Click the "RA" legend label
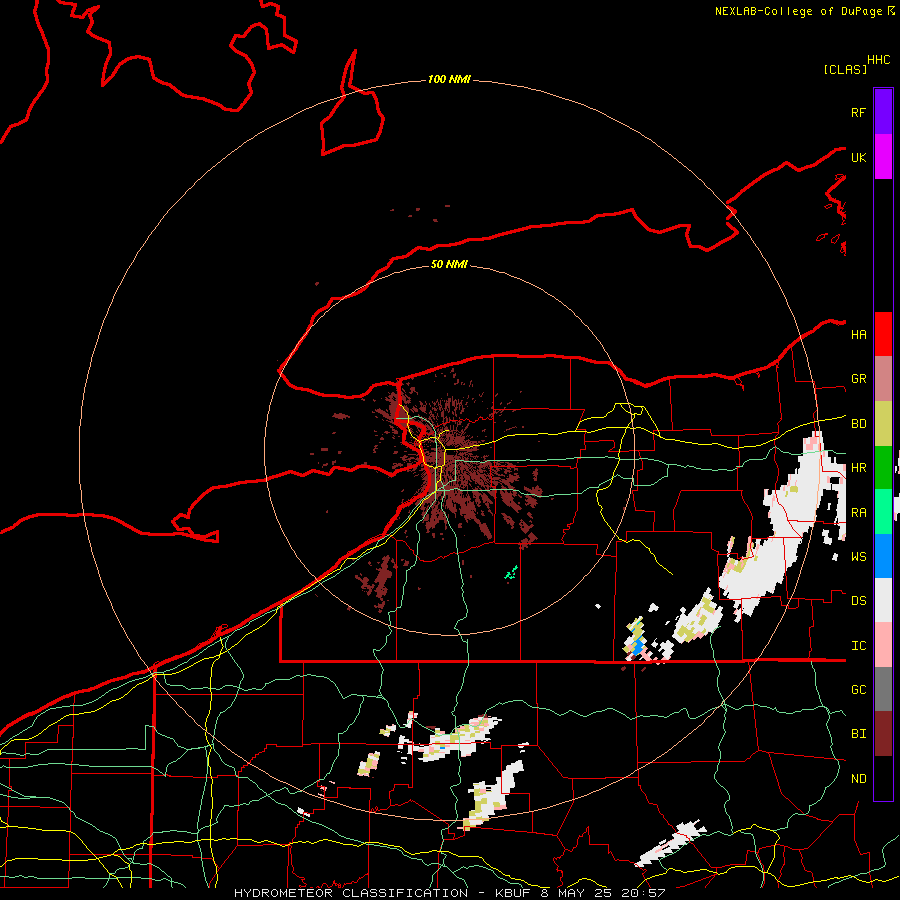Screen dimensions: 900x900 (x=858, y=512)
